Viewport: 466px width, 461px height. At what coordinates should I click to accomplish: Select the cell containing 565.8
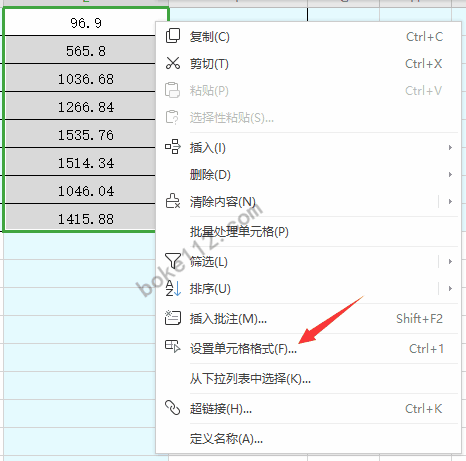[x=80, y=50]
